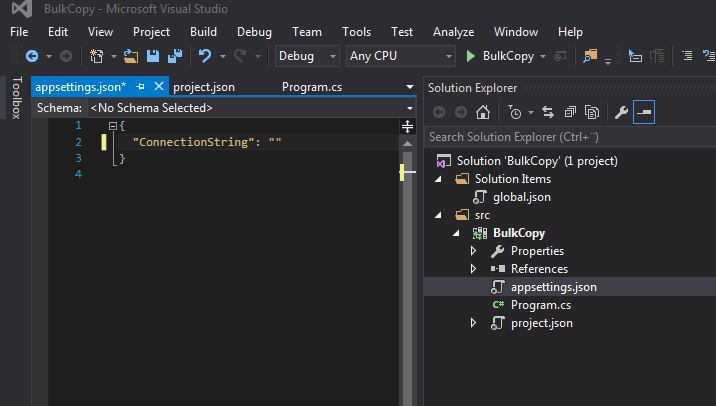The image size is (716, 406).
Task: Click the Collapse All icon in Solution Explorer
Action: tap(570, 112)
